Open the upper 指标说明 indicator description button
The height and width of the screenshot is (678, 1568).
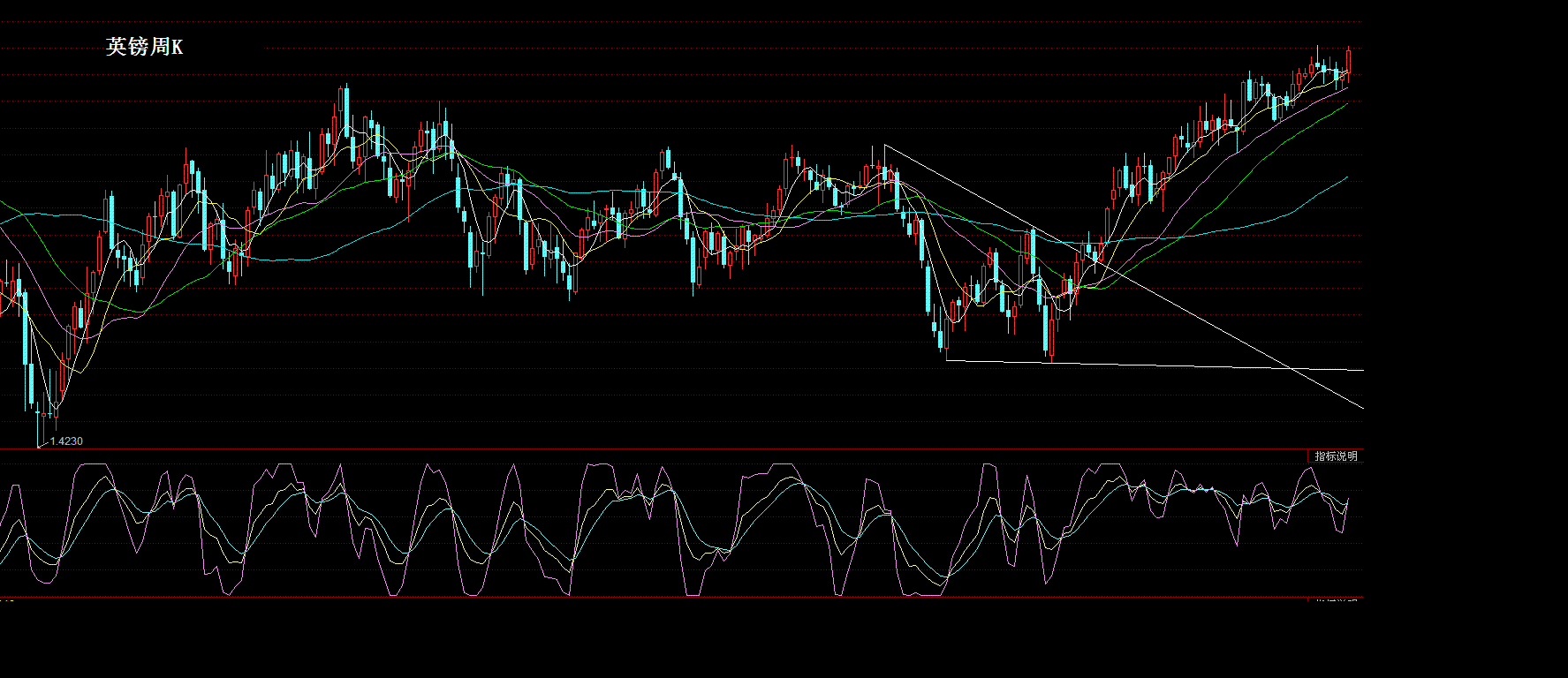click(x=1335, y=456)
